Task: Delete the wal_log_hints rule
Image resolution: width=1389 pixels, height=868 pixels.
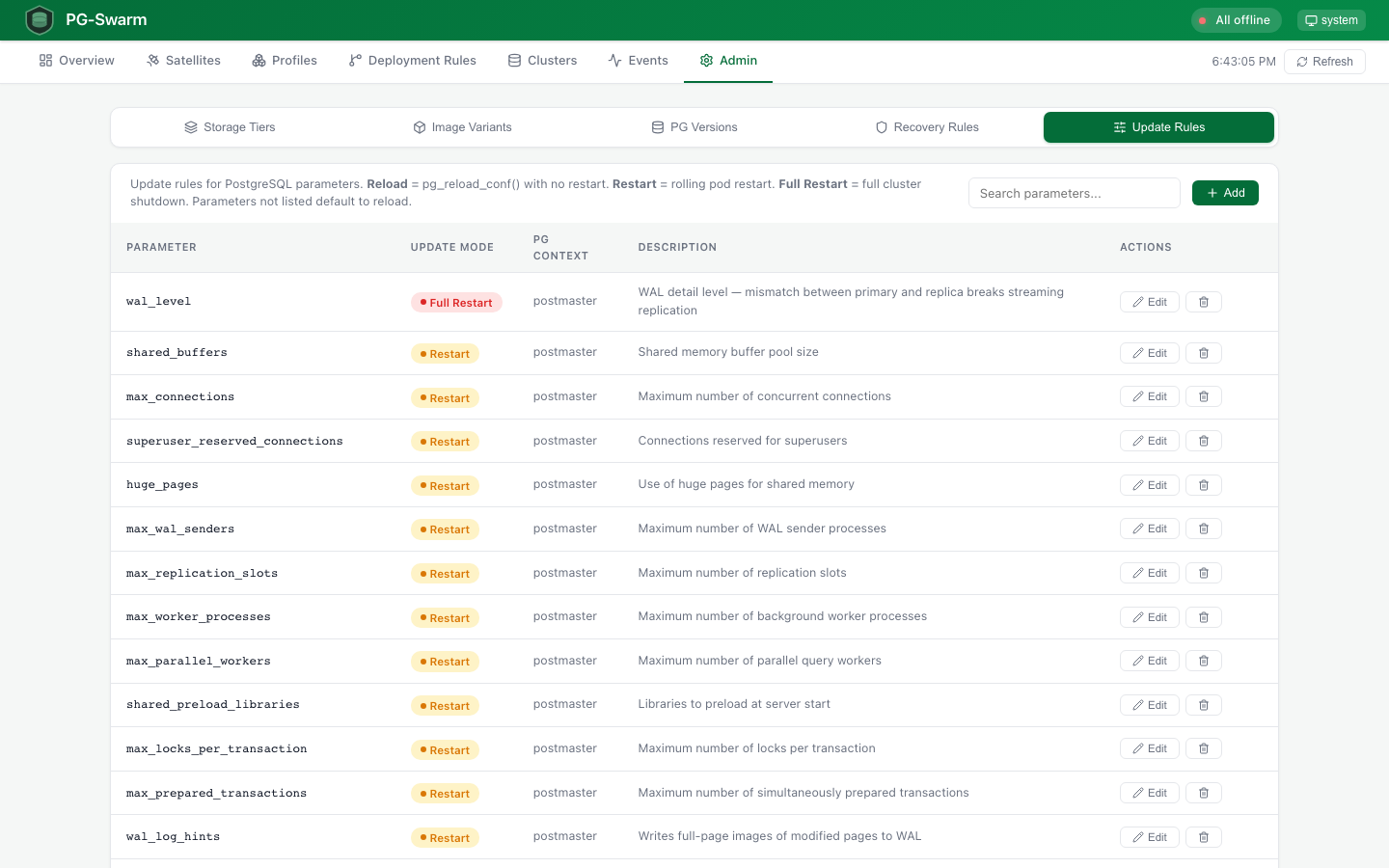Action: click(x=1203, y=837)
